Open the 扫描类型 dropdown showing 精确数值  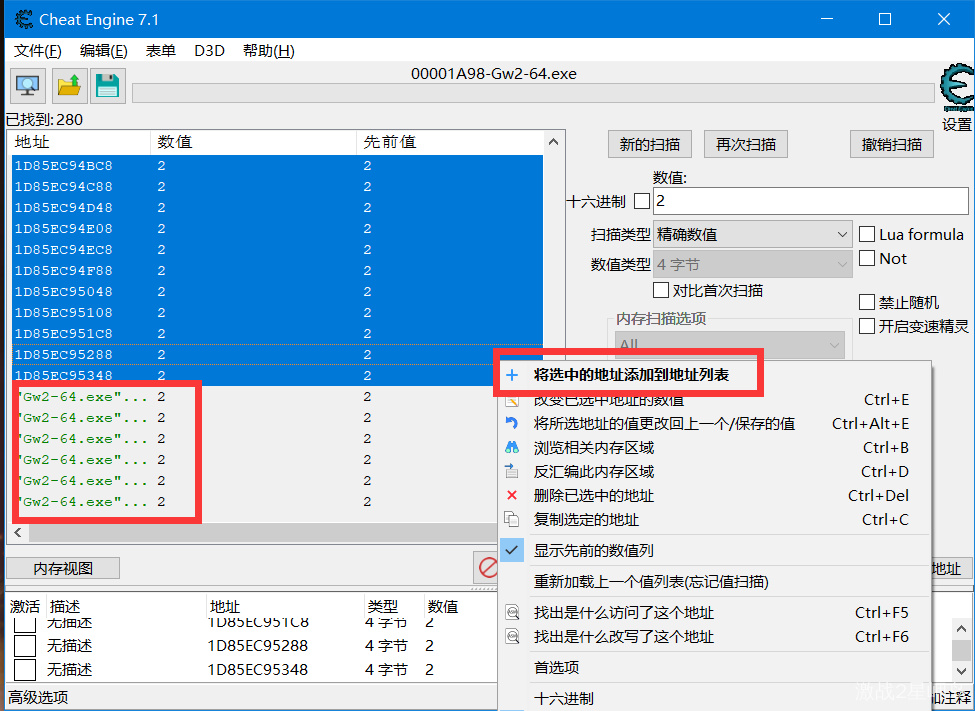[752, 235]
